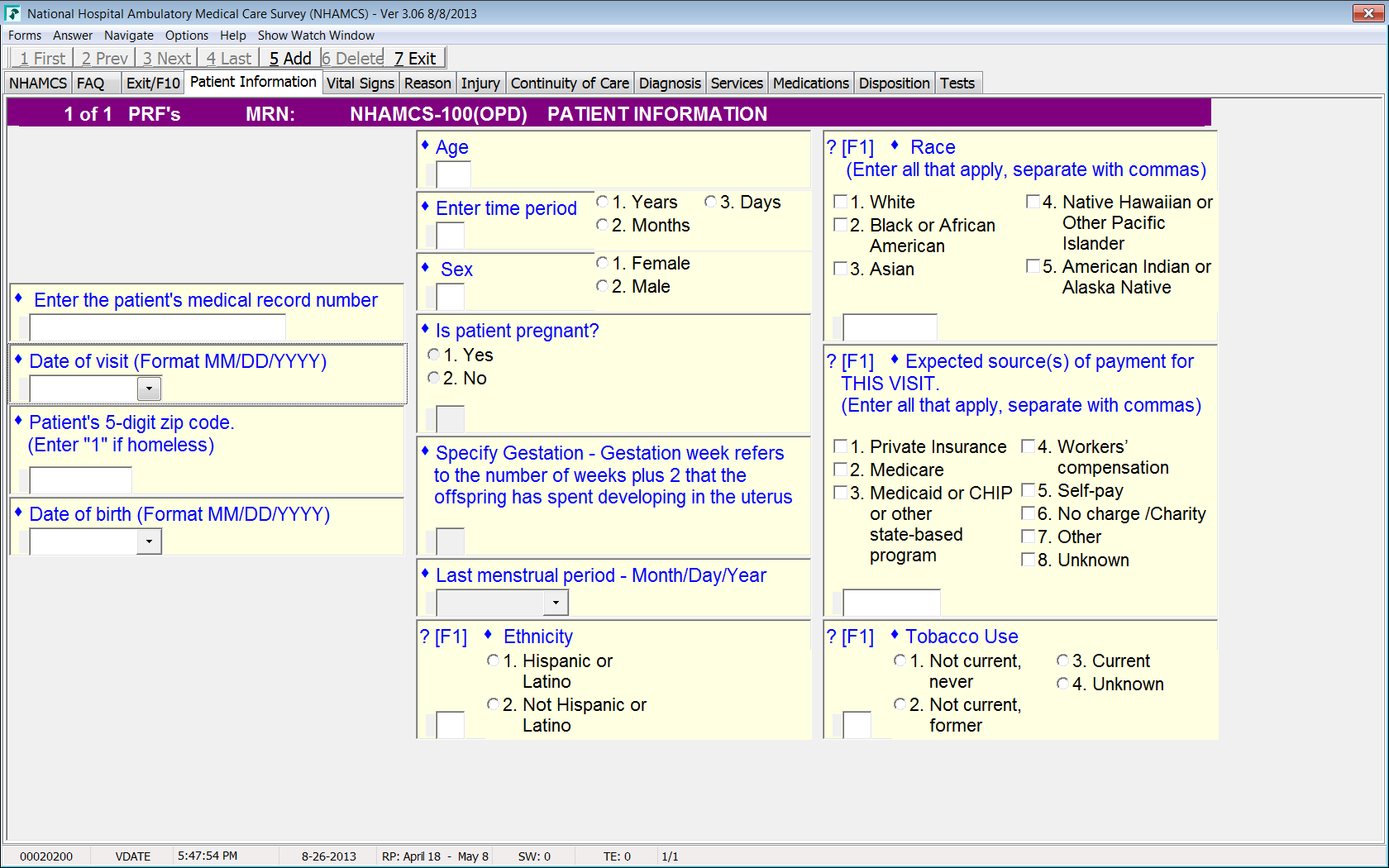This screenshot has height=868, width=1389.
Task: Click the medical record number input field
Action: point(157,327)
